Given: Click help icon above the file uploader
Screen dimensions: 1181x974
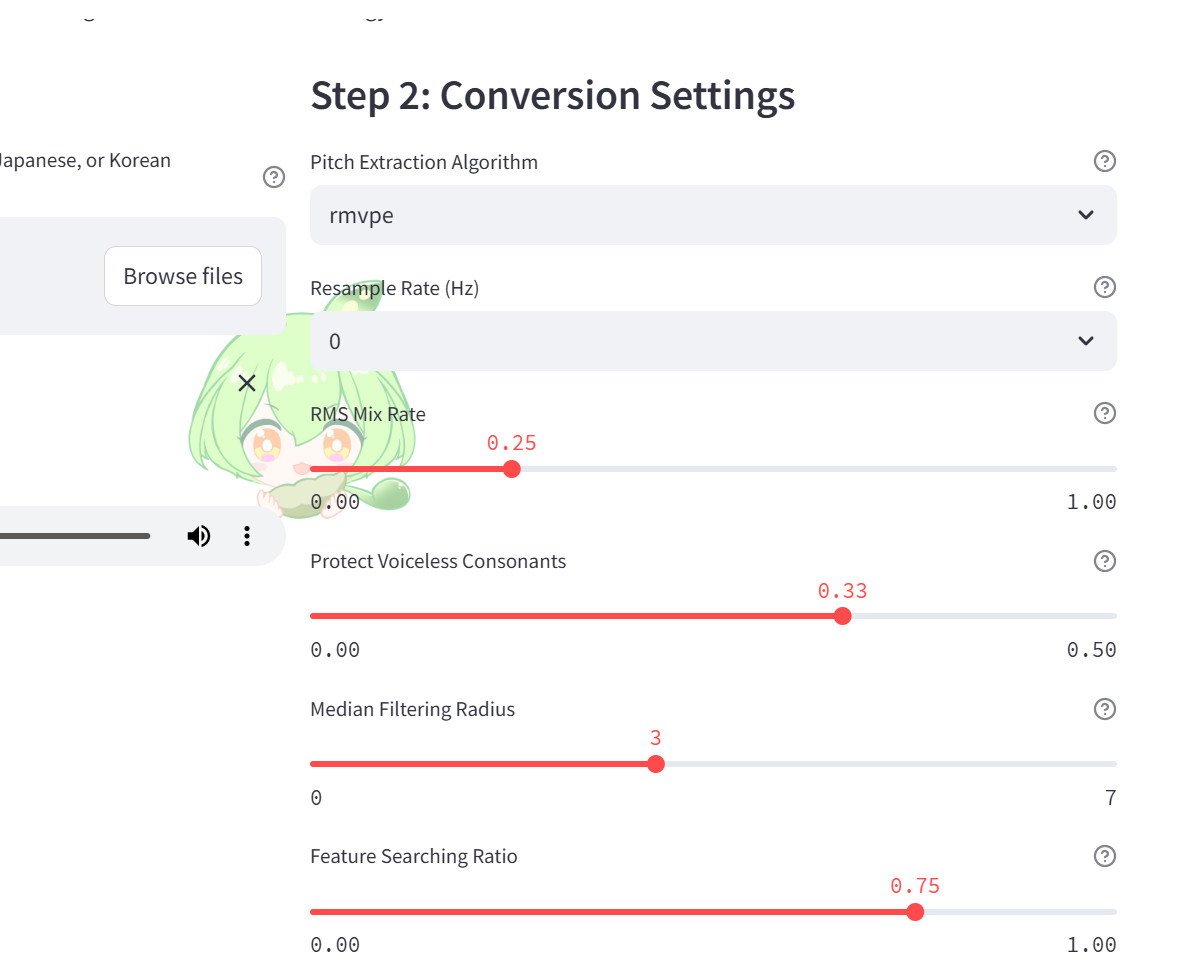Looking at the screenshot, I should [273, 177].
